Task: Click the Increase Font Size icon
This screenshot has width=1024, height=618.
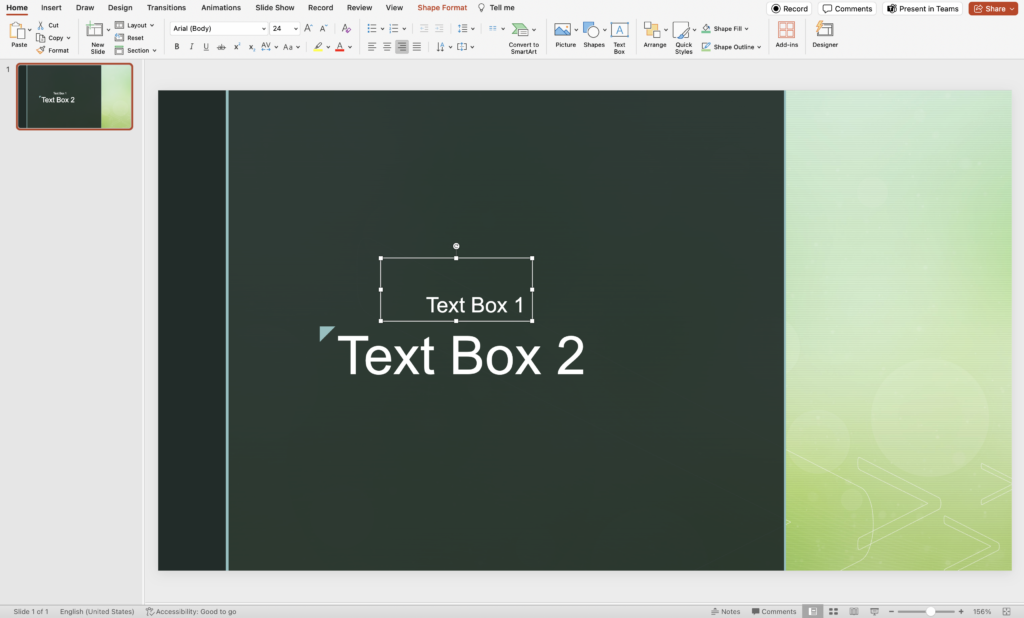Action: 308,28
